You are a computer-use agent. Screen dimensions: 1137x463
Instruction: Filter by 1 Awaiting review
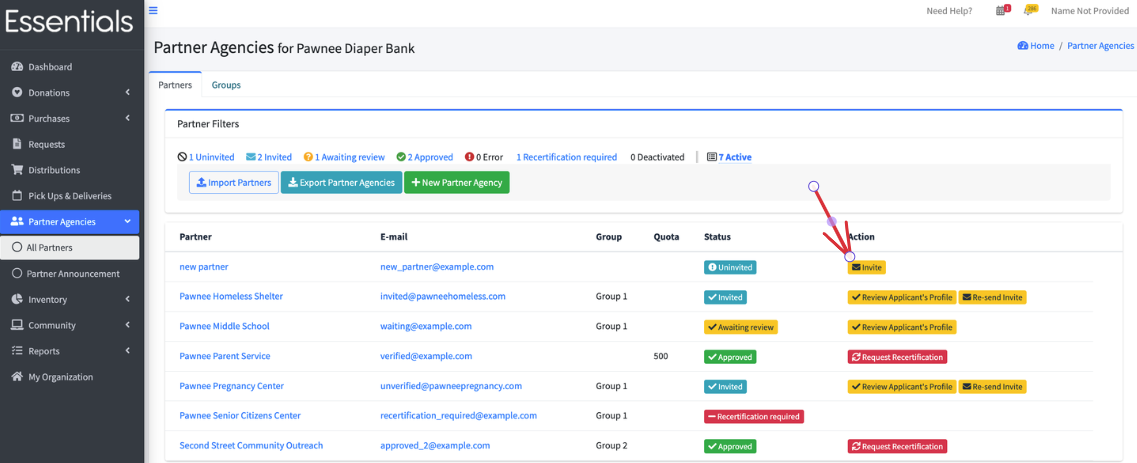coord(344,157)
